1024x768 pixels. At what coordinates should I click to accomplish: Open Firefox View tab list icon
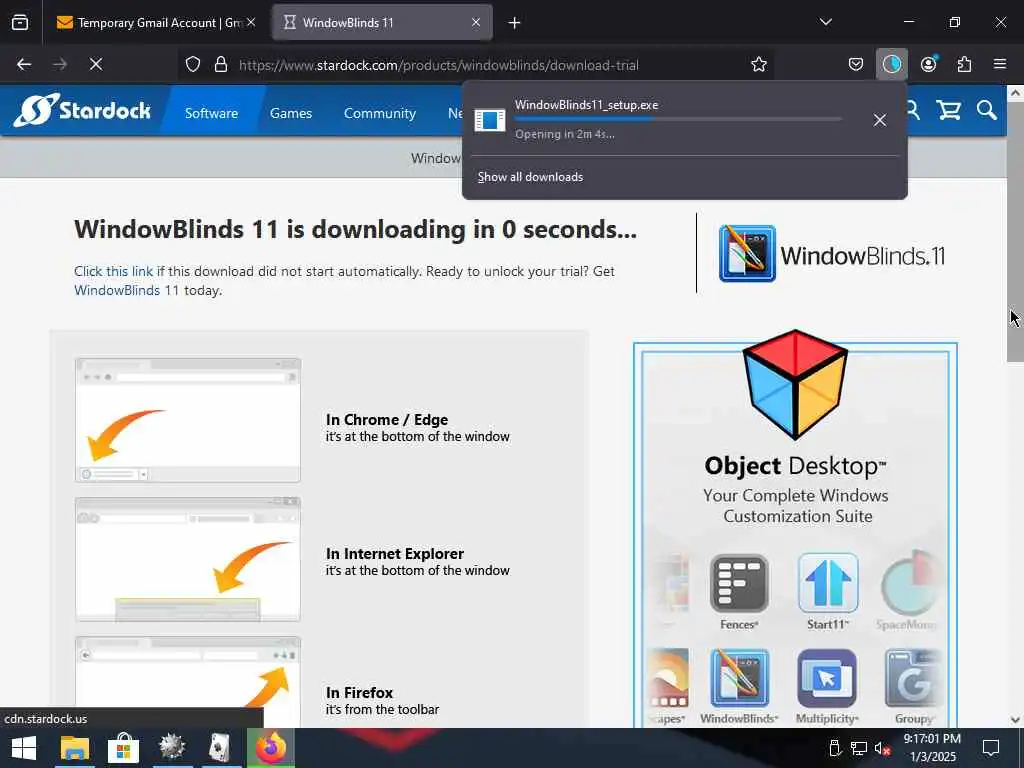[x=20, y=22]
